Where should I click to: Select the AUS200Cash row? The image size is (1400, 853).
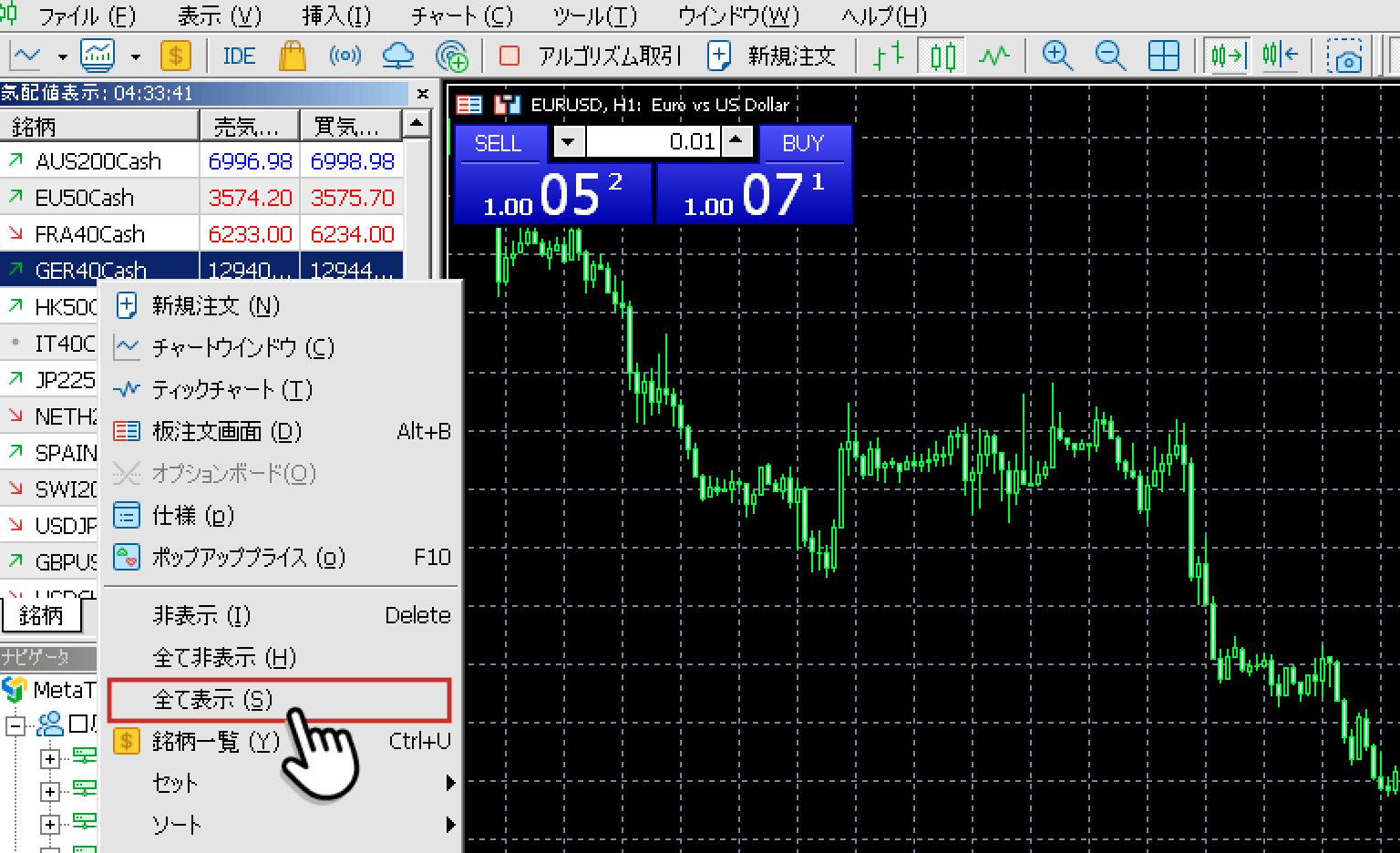201,160
